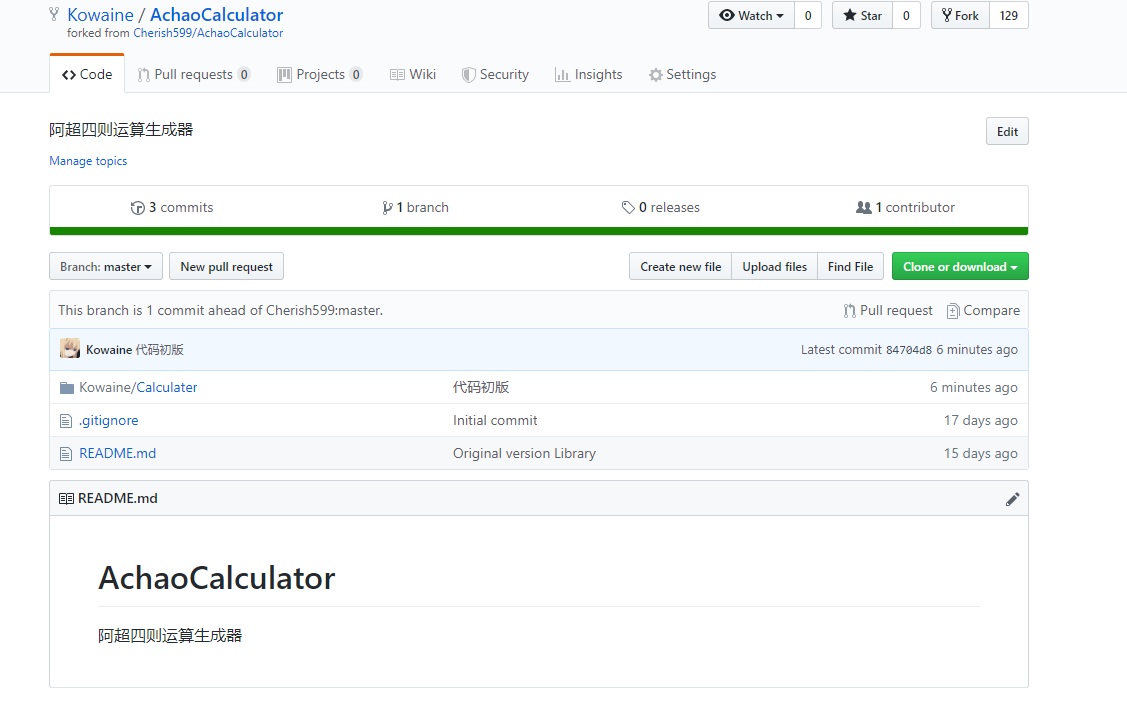Click the 15 days ago timestamp
The width and height of the screenshot is (1127, 721).
point(980,454)
